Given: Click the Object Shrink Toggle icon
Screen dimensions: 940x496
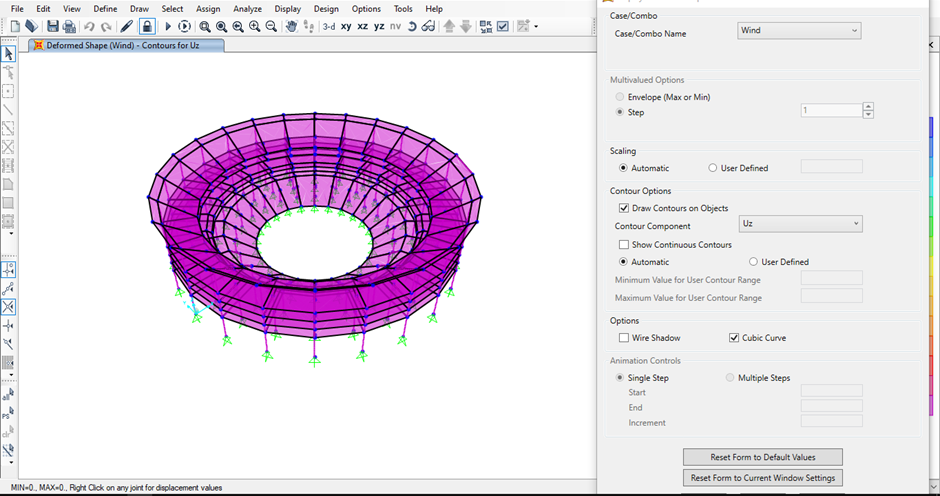Looking at the screenshot, I should click(486, 26).
